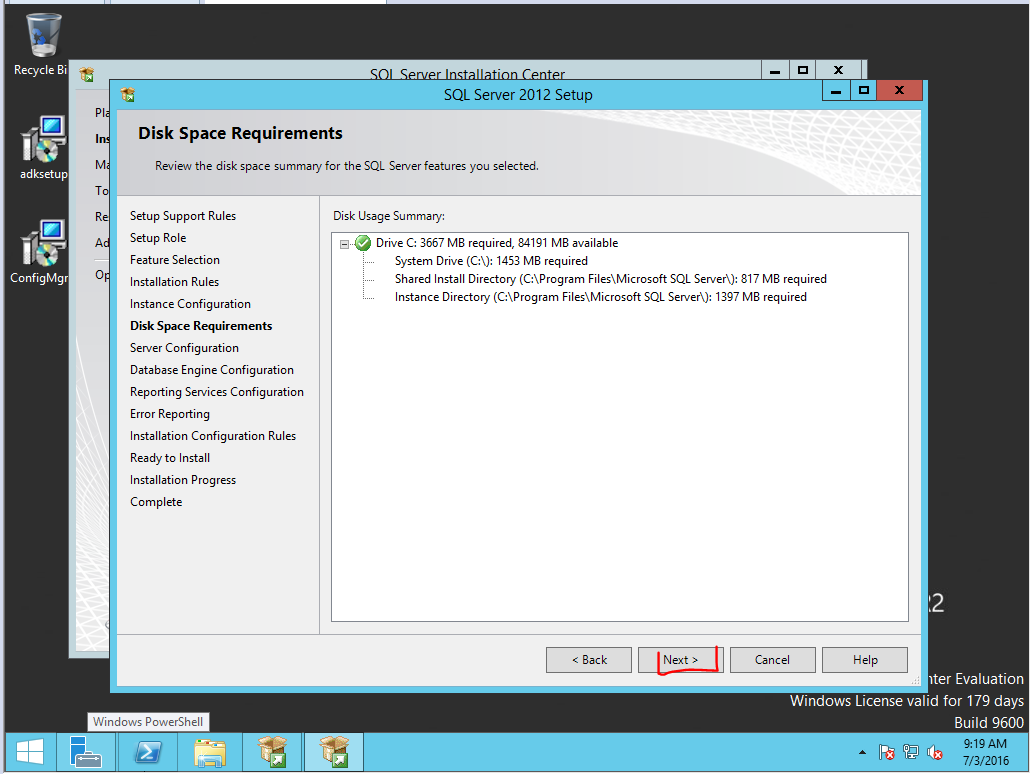
Task: Select the adksetup desktop icon
Action: tap(43, 147)
